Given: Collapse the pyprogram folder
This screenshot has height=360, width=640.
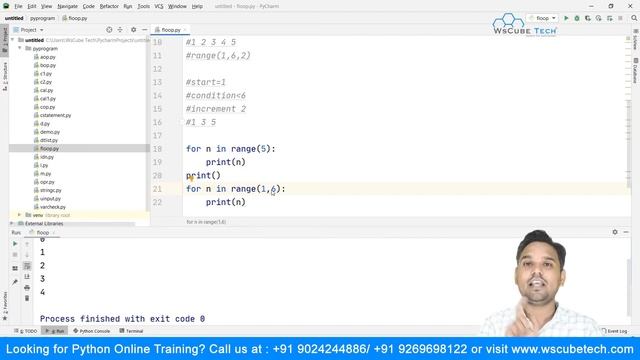Looking at the screenshot, I should coord(20,48).
